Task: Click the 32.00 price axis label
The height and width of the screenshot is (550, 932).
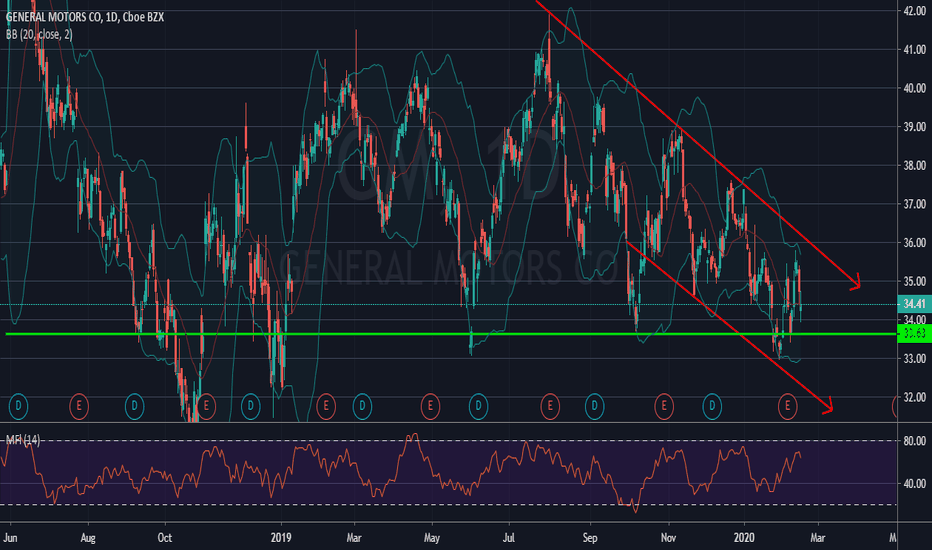Action: [x=914, y=397]
